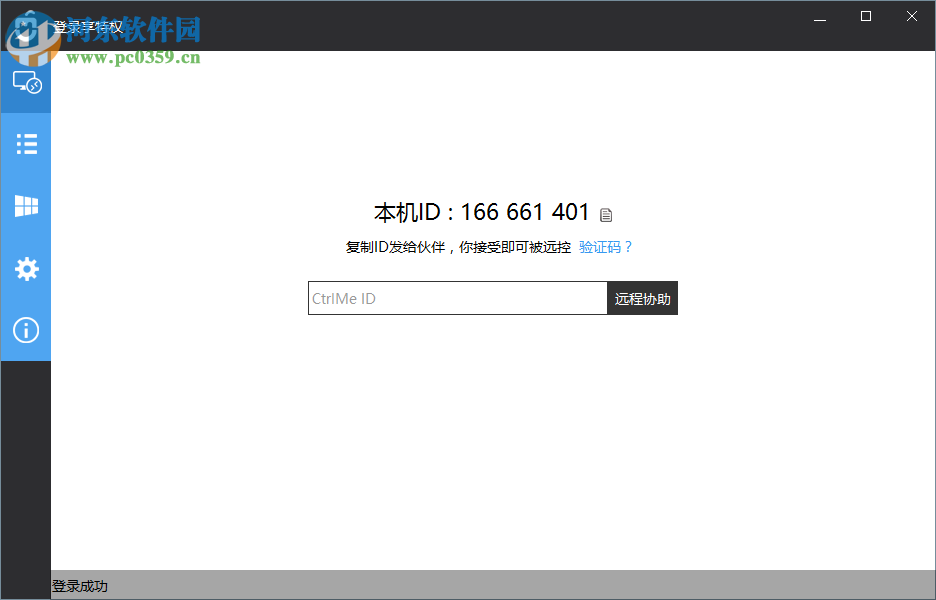
Task: Minimize the CtrlMe window
Action: [x=818, y=17]
